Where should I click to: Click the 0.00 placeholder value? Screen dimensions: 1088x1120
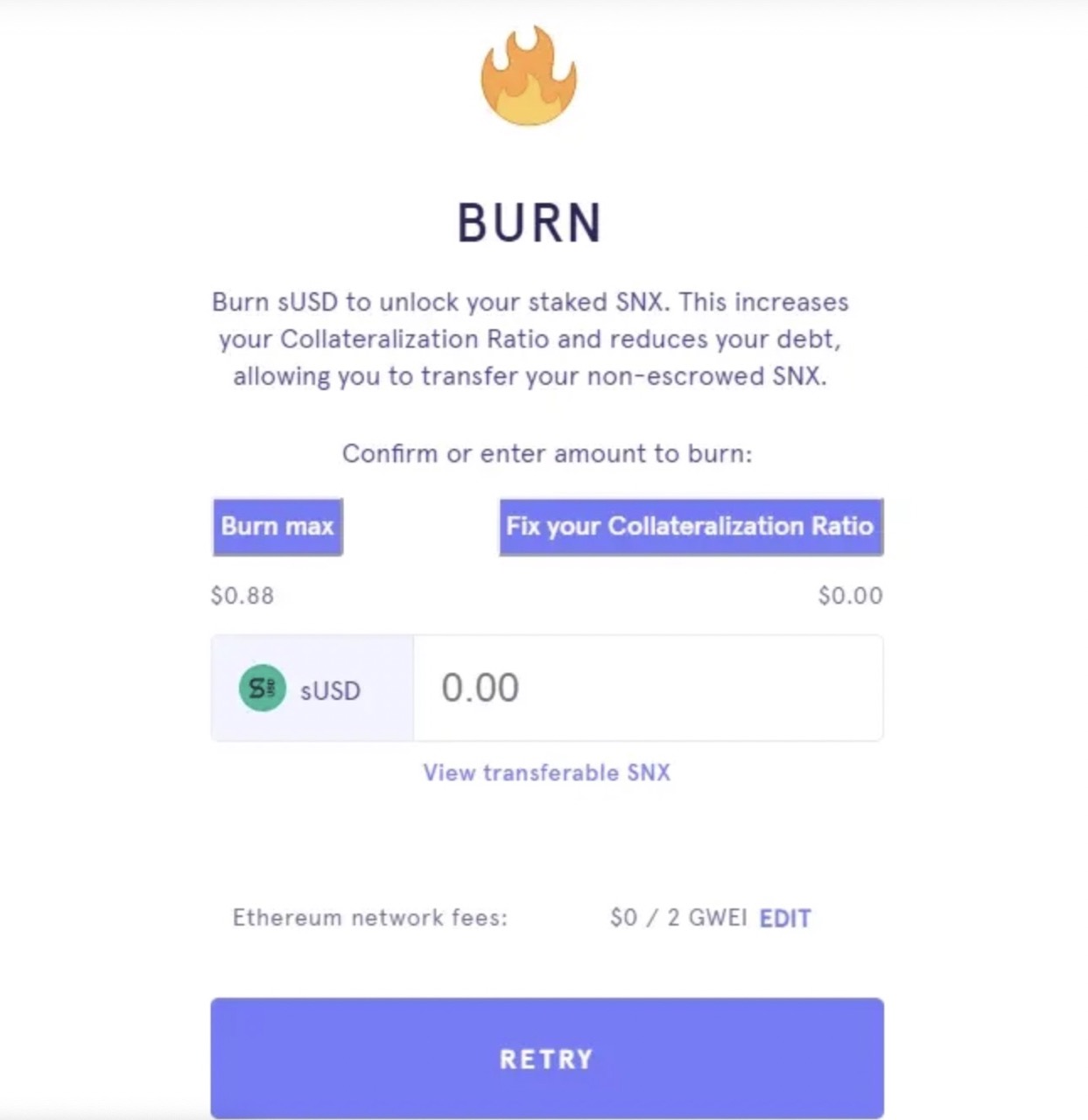pos(480,689)
